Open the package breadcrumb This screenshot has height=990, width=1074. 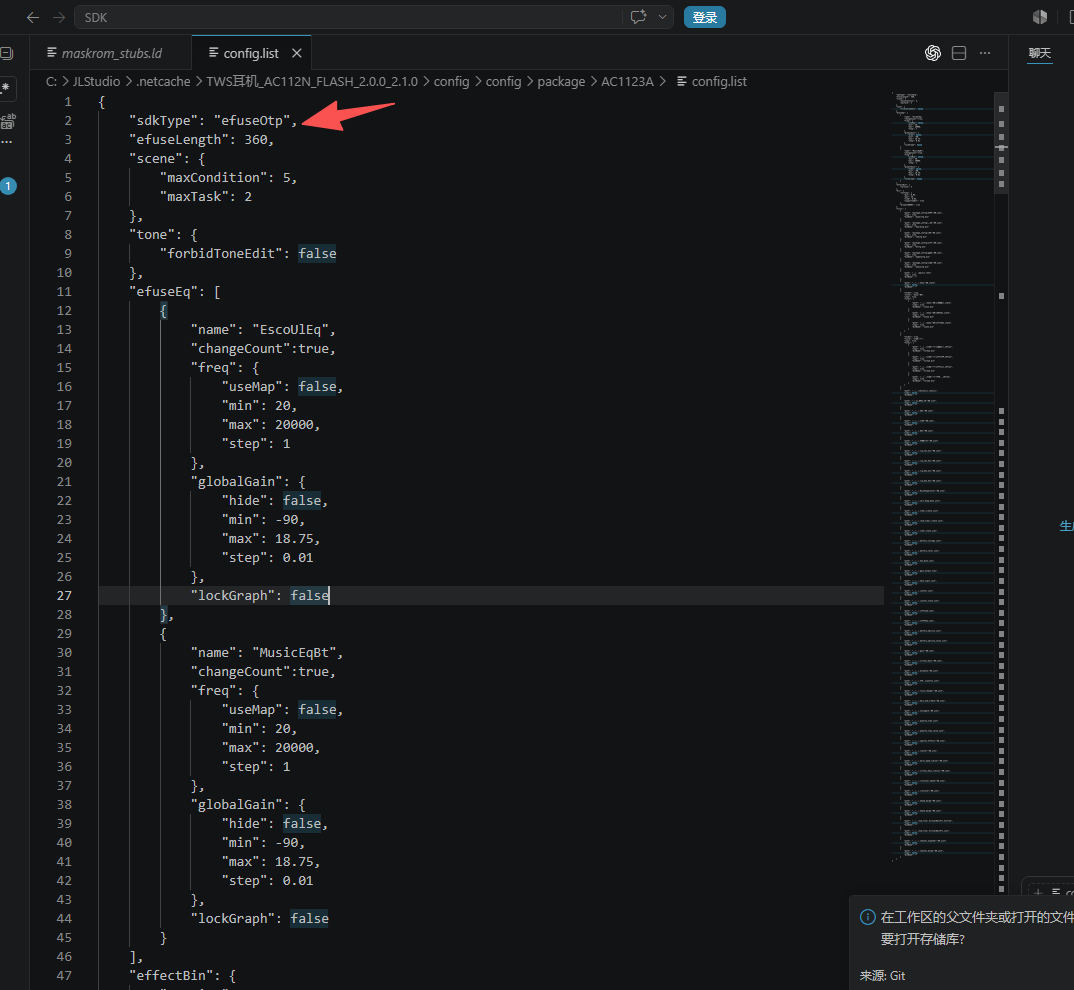(x=561, y=82)
